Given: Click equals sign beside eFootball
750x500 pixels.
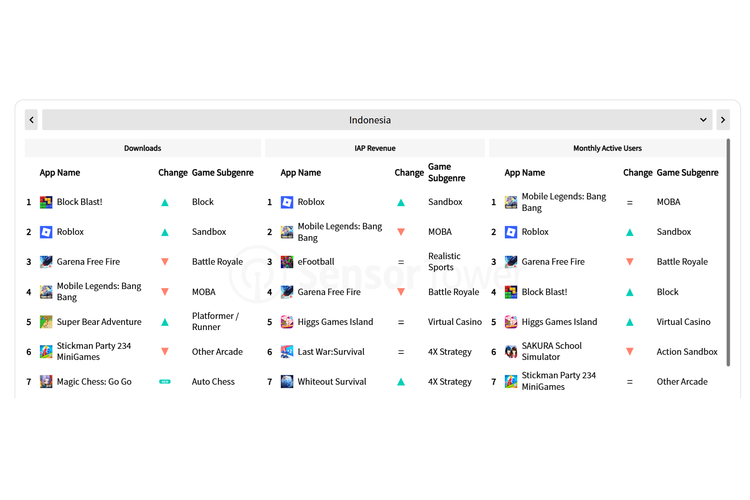Looking at the screenshot, I should coord(401,262).
